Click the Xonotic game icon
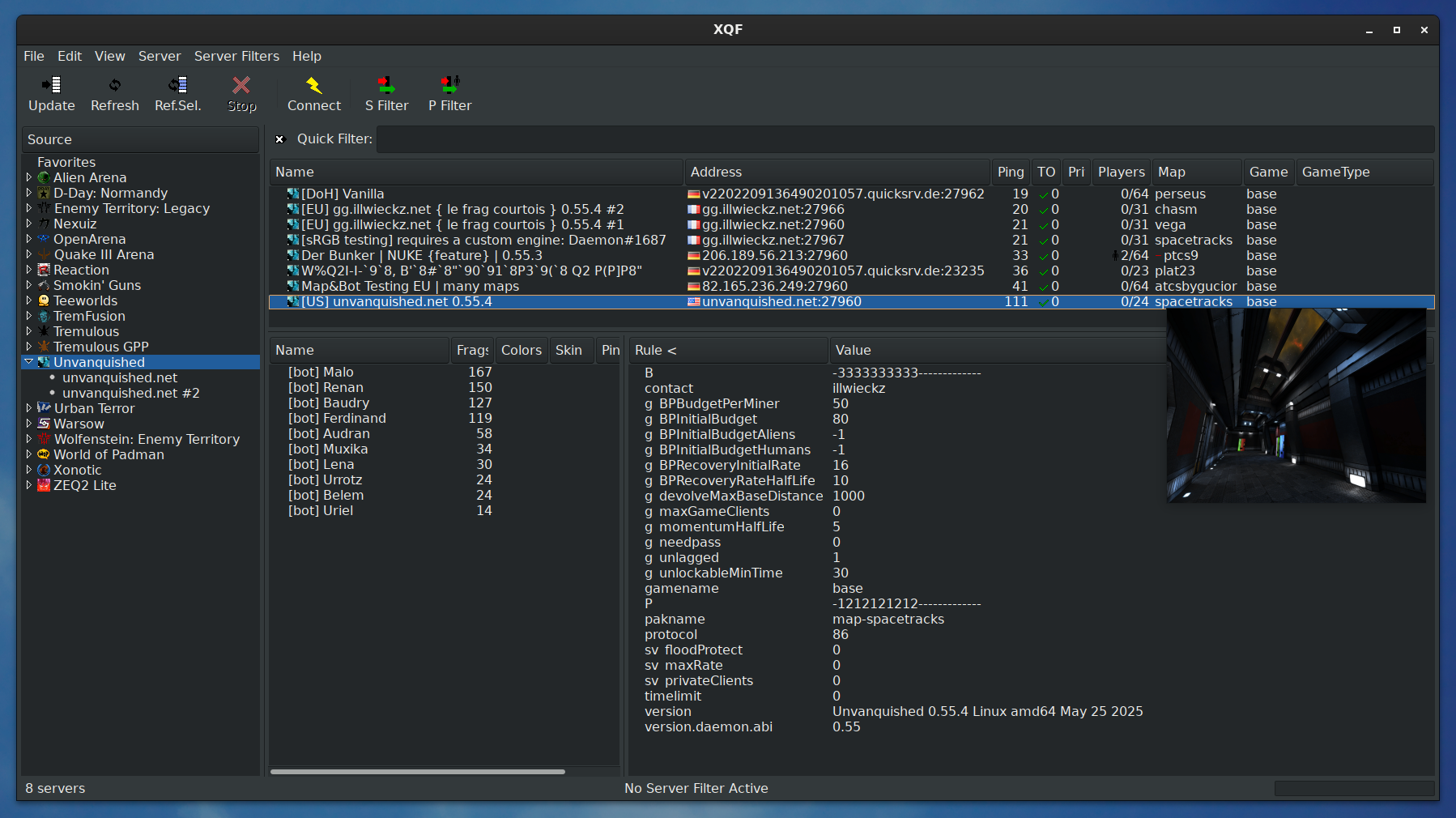 pos(45,470)
